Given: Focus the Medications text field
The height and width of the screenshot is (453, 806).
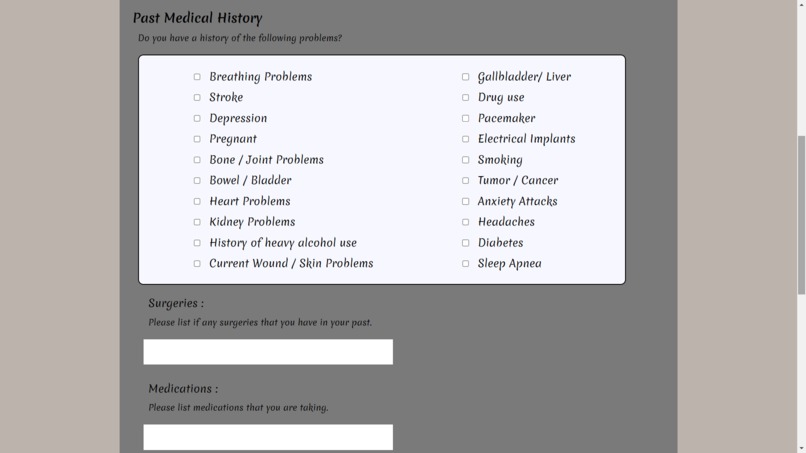Looking at the screenshot, I should coord(268,437).
